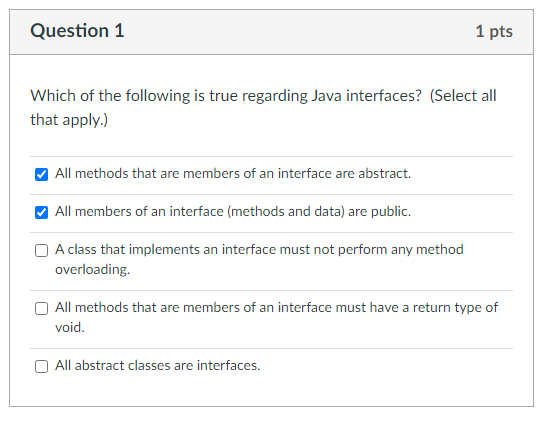Tick the 'return type of void' checkbox
This screenshot has height=423, width=544.
pos(41,308)
